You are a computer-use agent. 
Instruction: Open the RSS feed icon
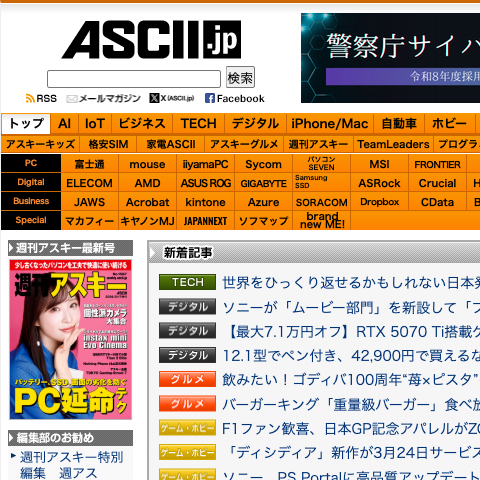click(x=30, y=98)
